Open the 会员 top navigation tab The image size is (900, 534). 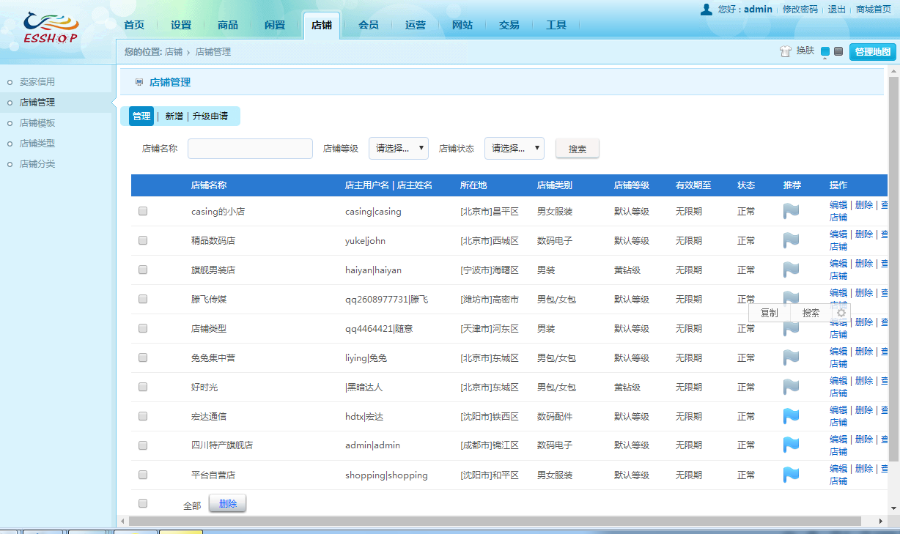[368, 25]
